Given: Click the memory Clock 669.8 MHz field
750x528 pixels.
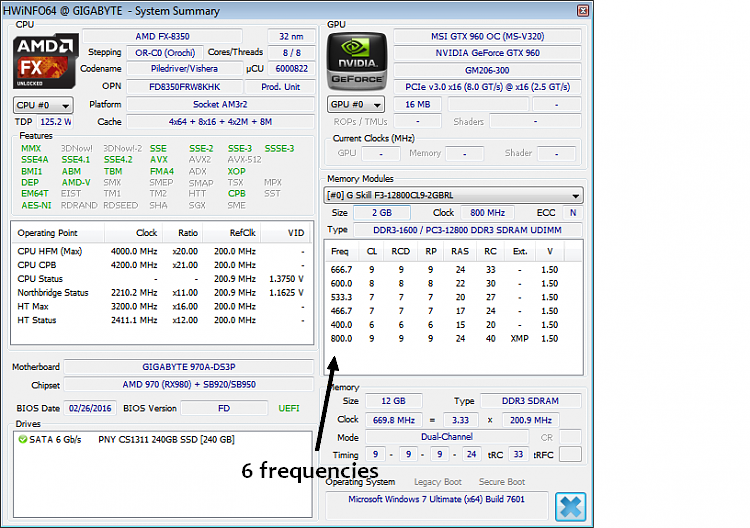Looking at the screenshot, I should pos(393,420).
